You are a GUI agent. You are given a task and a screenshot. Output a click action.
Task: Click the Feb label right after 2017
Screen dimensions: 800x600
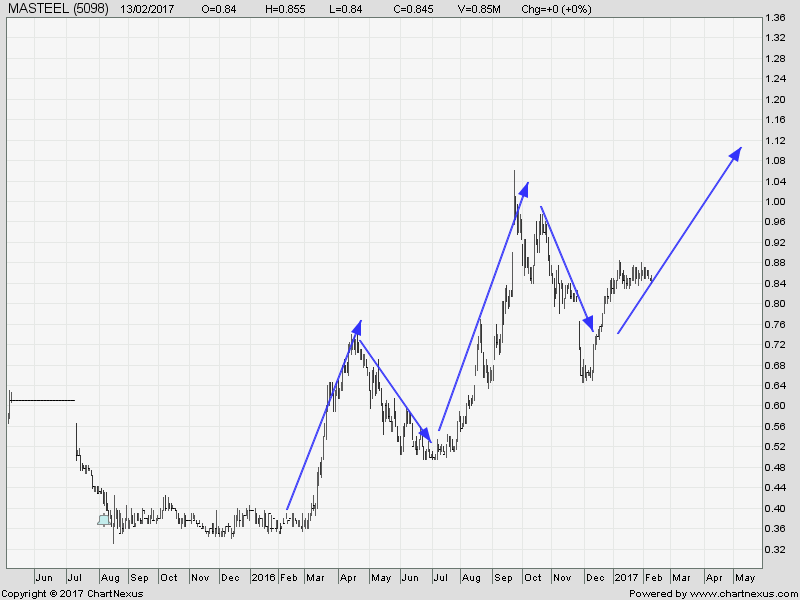click(654, 578)
